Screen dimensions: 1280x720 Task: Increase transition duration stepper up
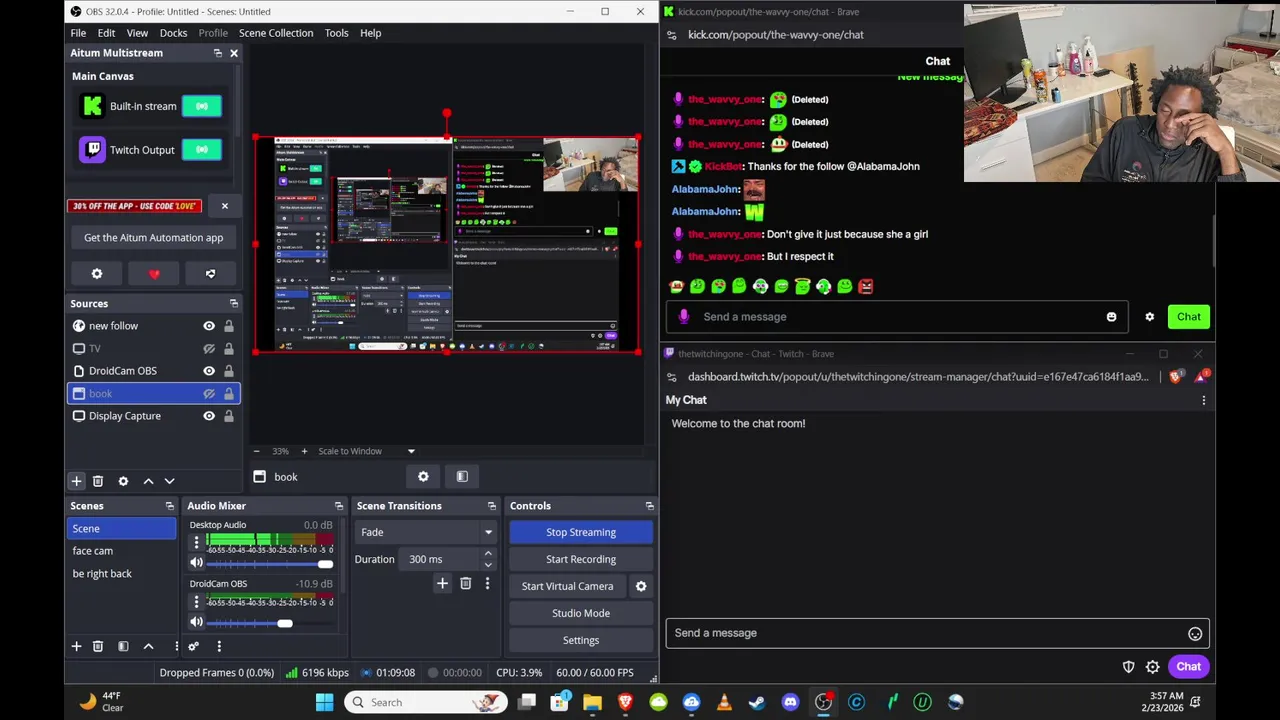(488, 554)
